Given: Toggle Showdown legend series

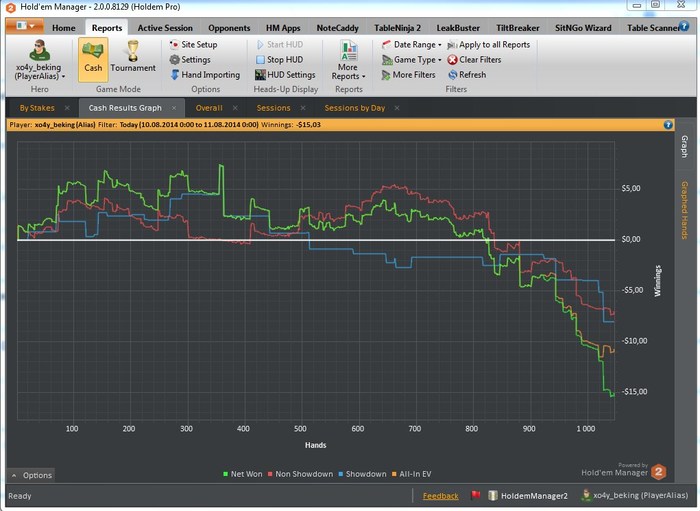Looking at the screenshot, I should tap(362, 474).
